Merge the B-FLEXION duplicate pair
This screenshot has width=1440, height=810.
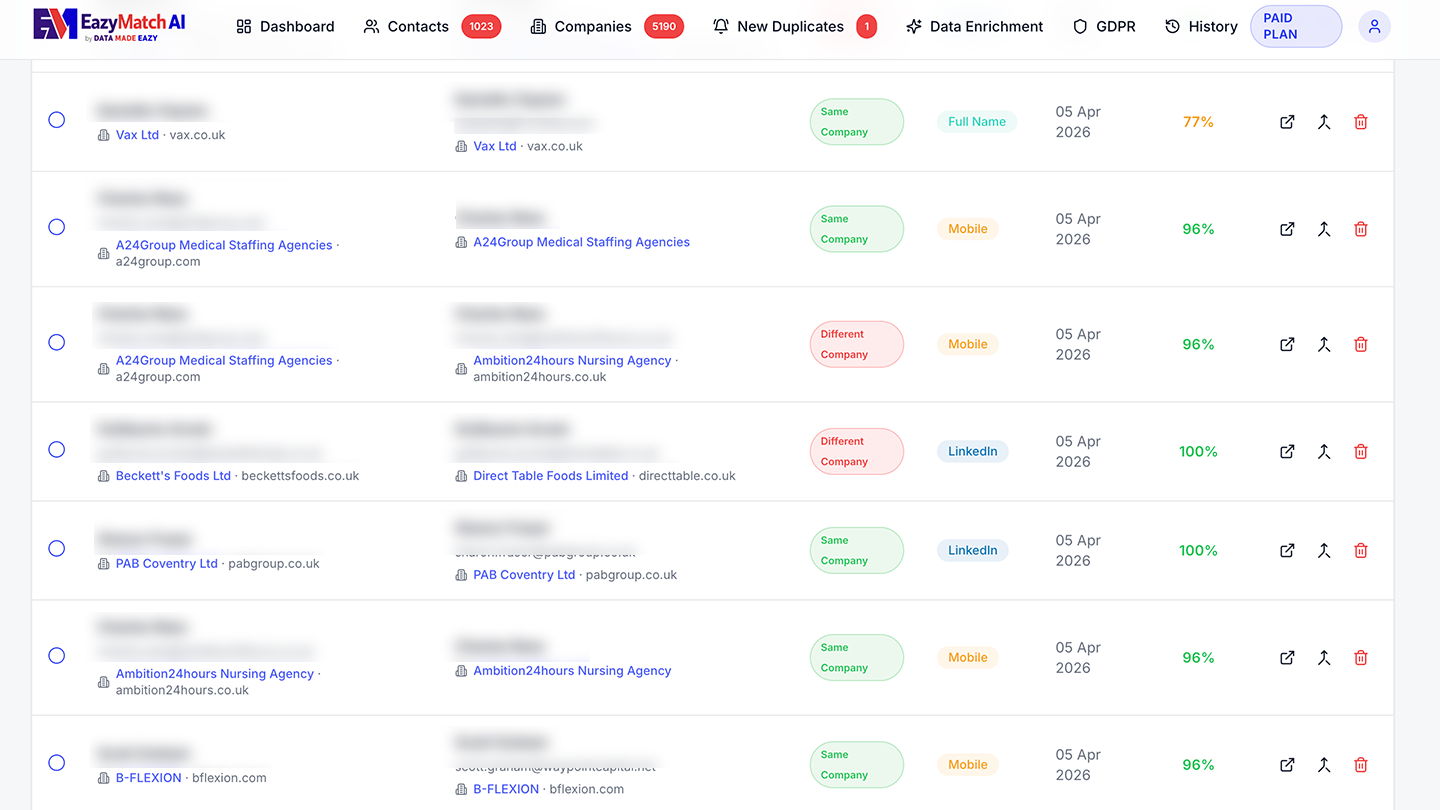(x=1324, y=765)
